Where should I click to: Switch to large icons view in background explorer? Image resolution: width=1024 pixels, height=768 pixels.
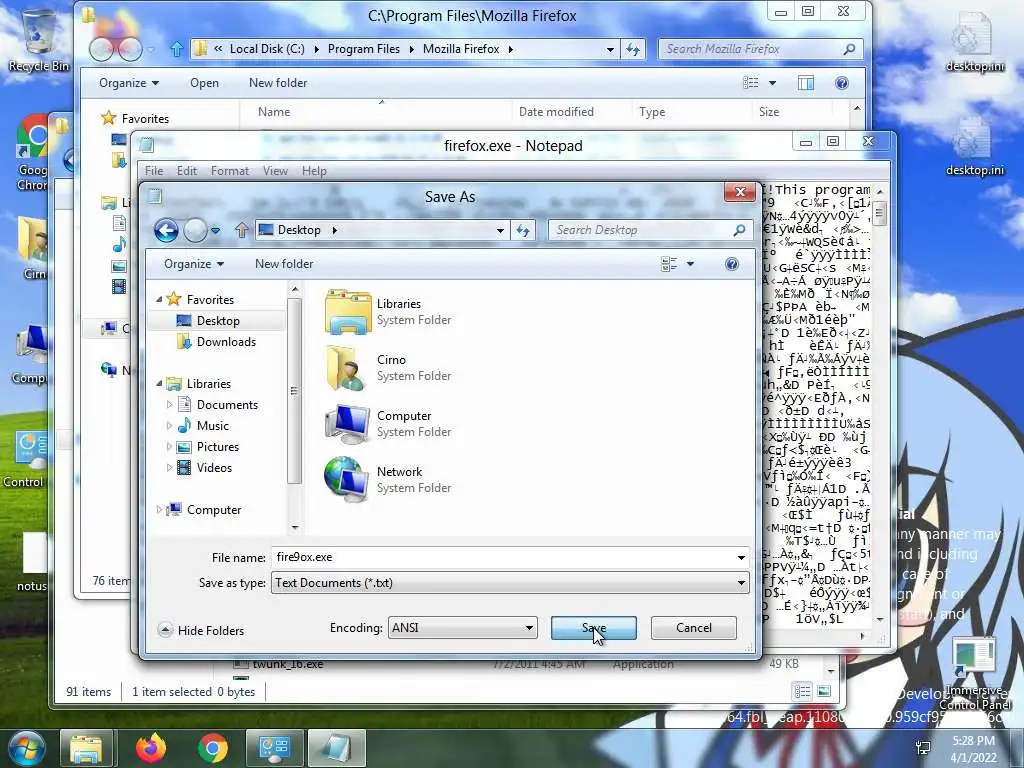pyautogui.click(x=824, y=691)
